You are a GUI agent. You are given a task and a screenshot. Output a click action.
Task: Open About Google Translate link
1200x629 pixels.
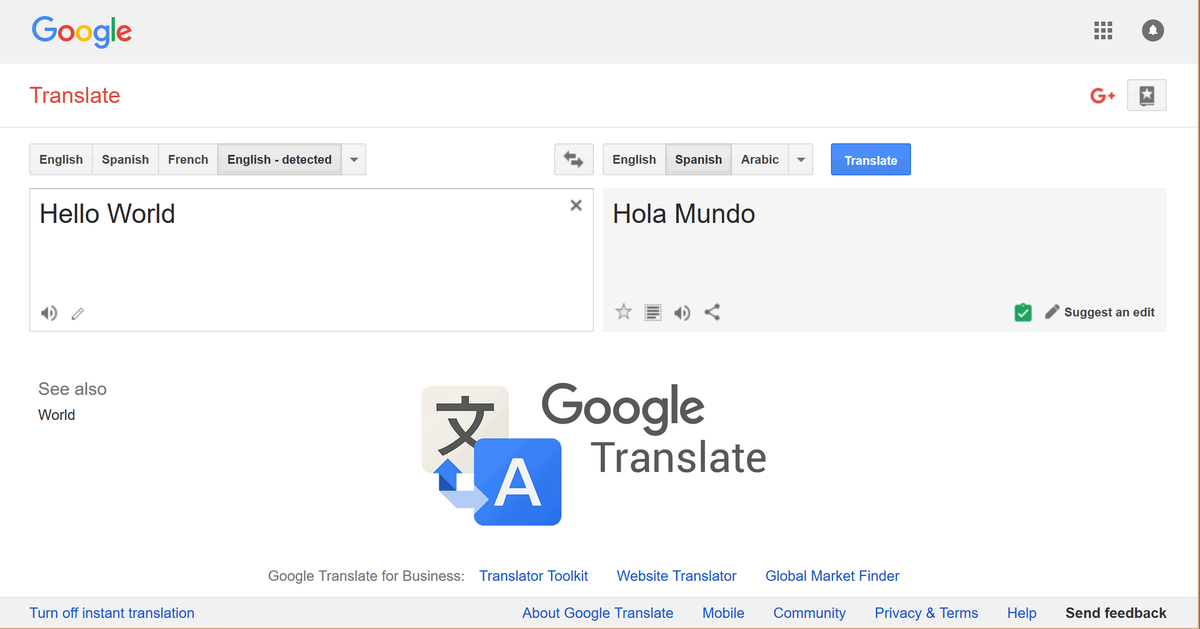598,613
